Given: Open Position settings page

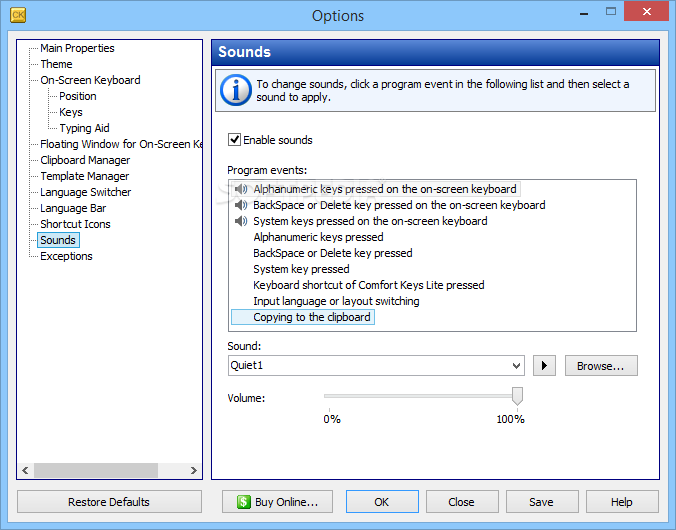Looking at the screenshot, I should (78, 96).
